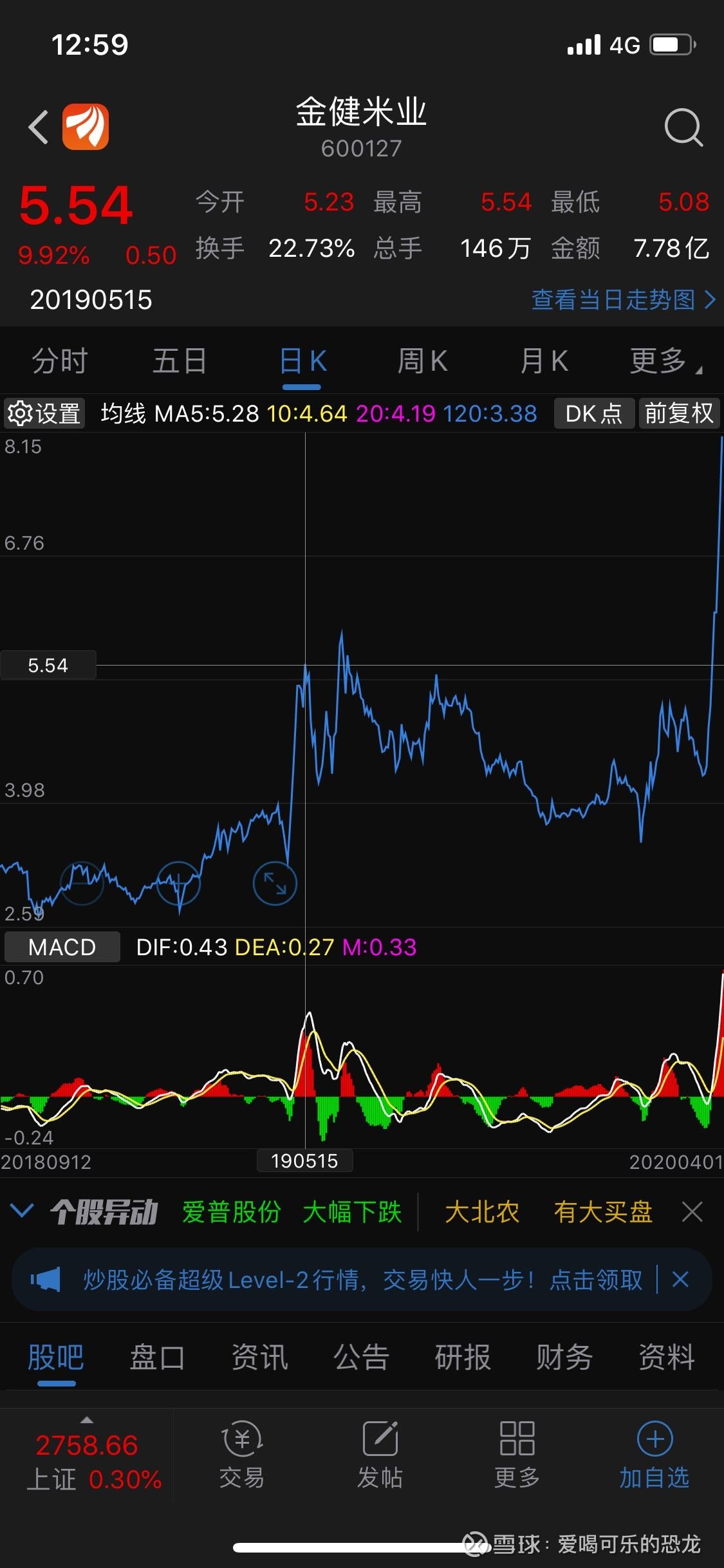Select the 周K chart tab
Image resolution: width=724 pixels, height=1568 pixels.
click(423, 361)
